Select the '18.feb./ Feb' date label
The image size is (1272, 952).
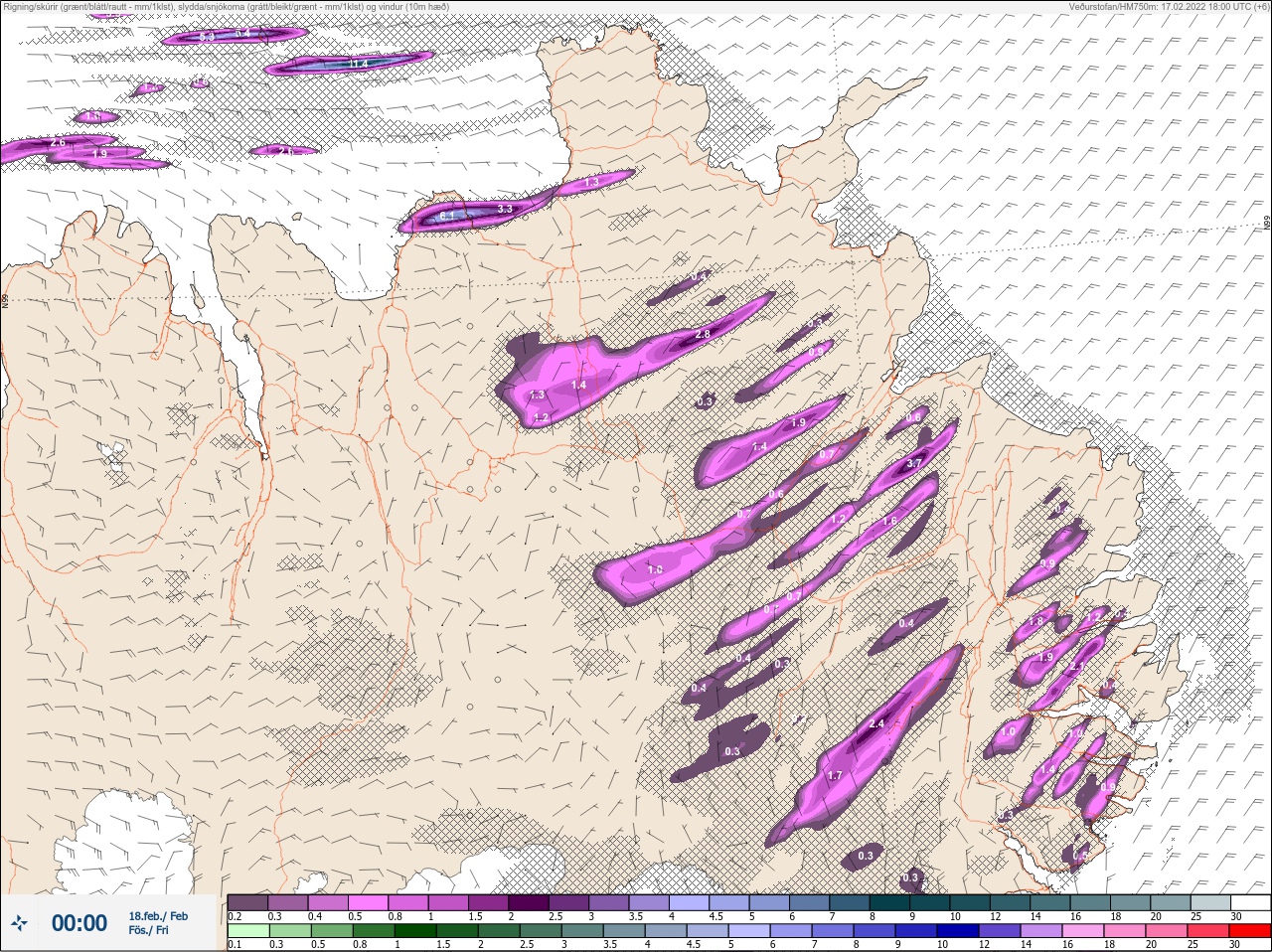click(158, 916)
